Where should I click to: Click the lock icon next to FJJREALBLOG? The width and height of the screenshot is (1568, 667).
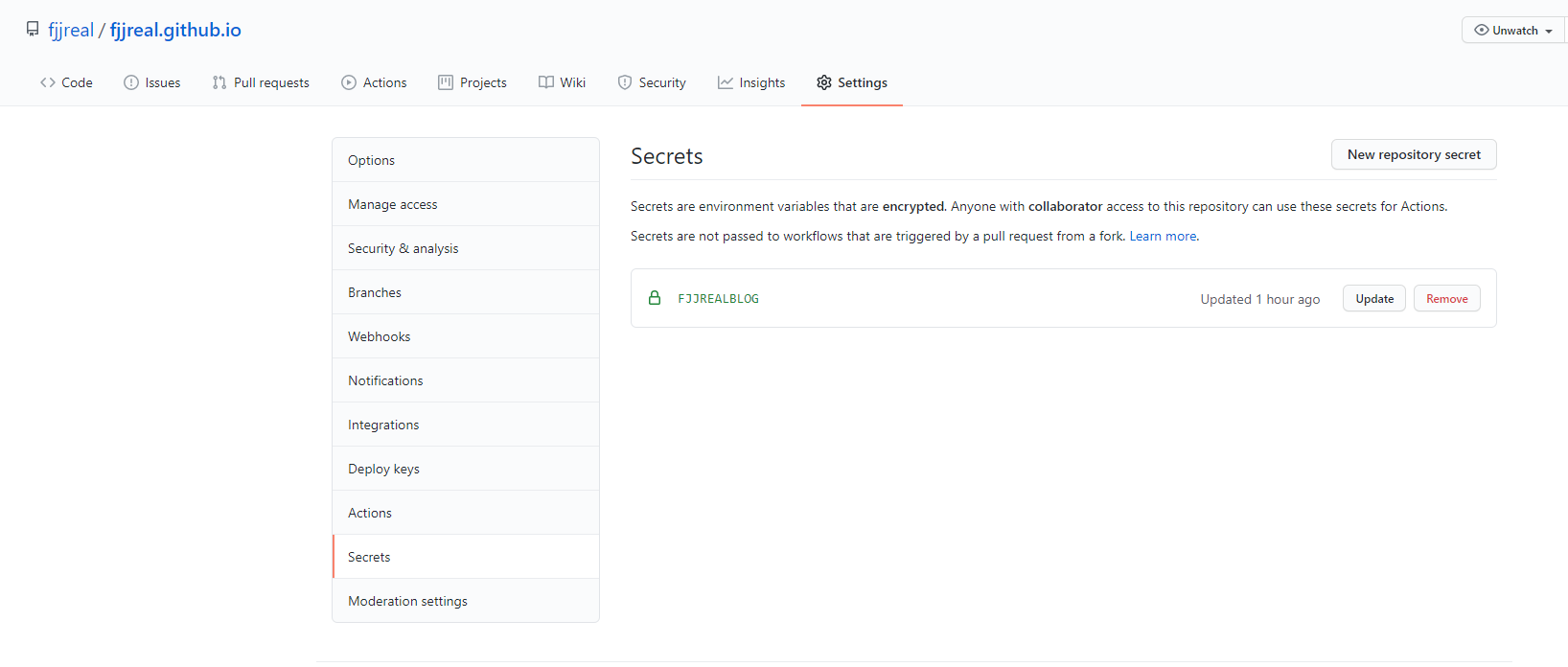655,298
